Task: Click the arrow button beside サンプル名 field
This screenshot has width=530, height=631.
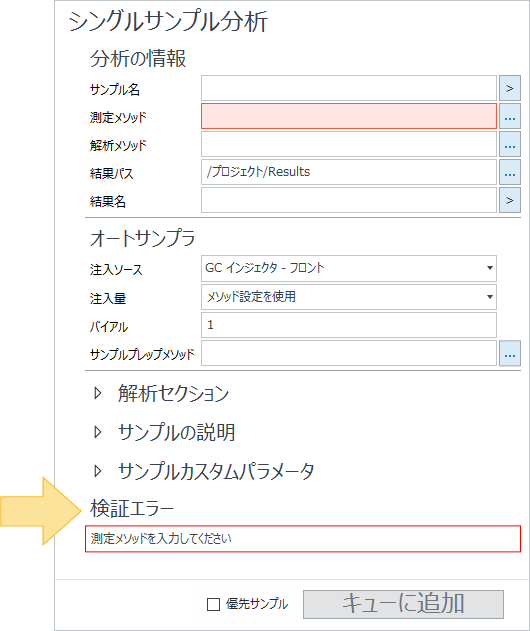Action: 509,88
